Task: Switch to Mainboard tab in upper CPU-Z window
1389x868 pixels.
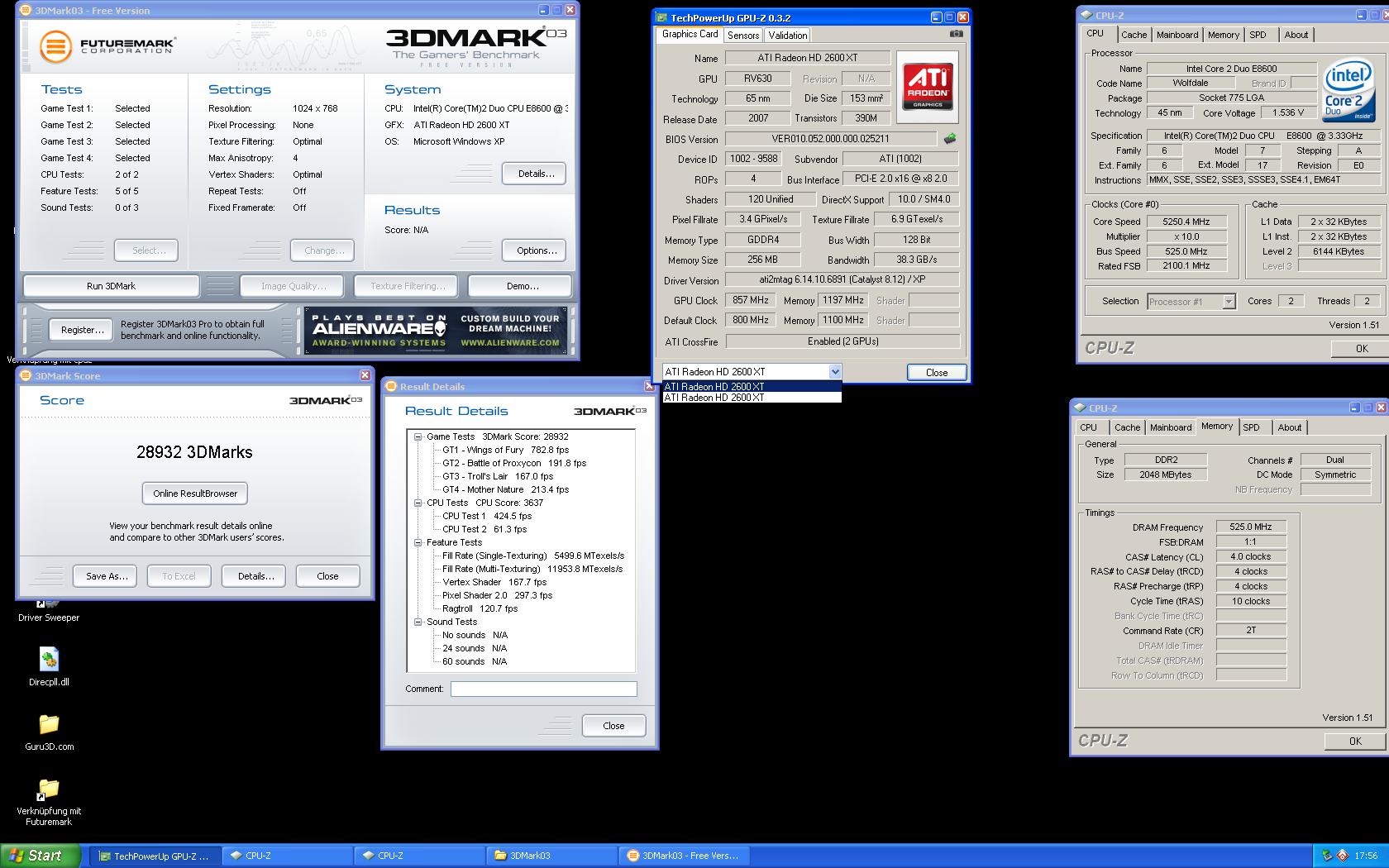Action: pyautogui.click(x=1177, y=35)
